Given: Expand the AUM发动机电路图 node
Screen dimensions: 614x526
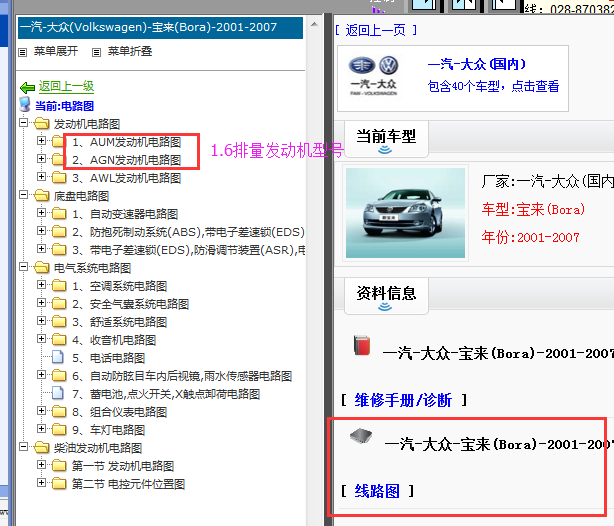Looking at the screenshot, I should coord(41,140).
